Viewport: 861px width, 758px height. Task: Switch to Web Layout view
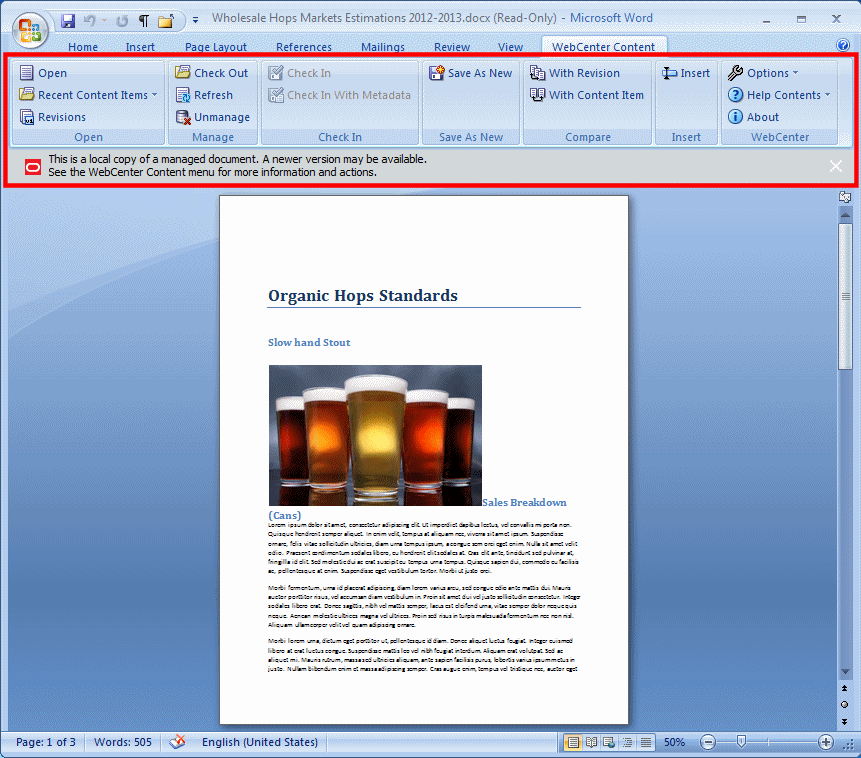(x=609, y=743)
